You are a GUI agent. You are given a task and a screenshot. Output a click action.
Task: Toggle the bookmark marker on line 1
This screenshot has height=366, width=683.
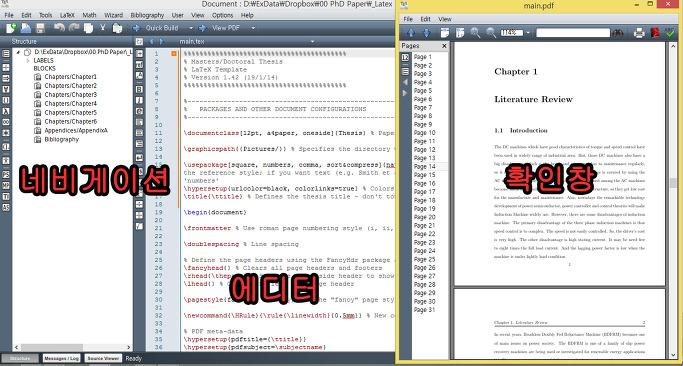point(174,54)
